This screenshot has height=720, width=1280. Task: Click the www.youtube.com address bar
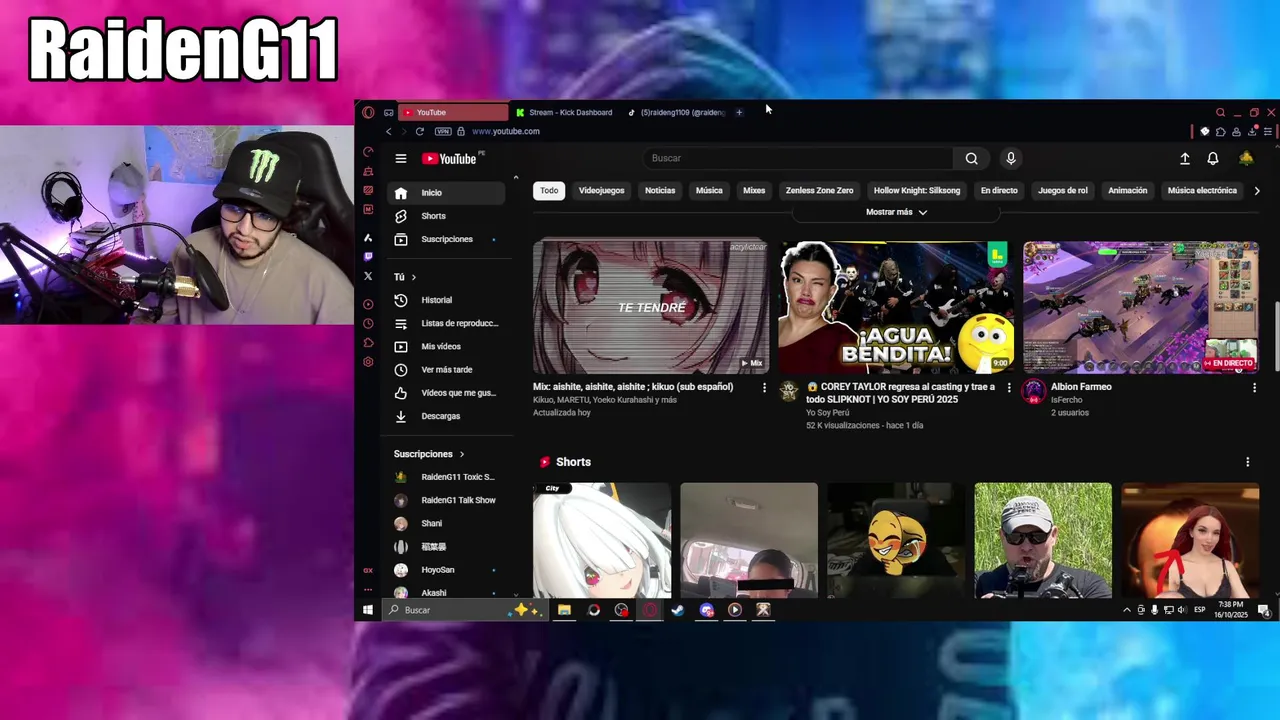pos(505,131)
